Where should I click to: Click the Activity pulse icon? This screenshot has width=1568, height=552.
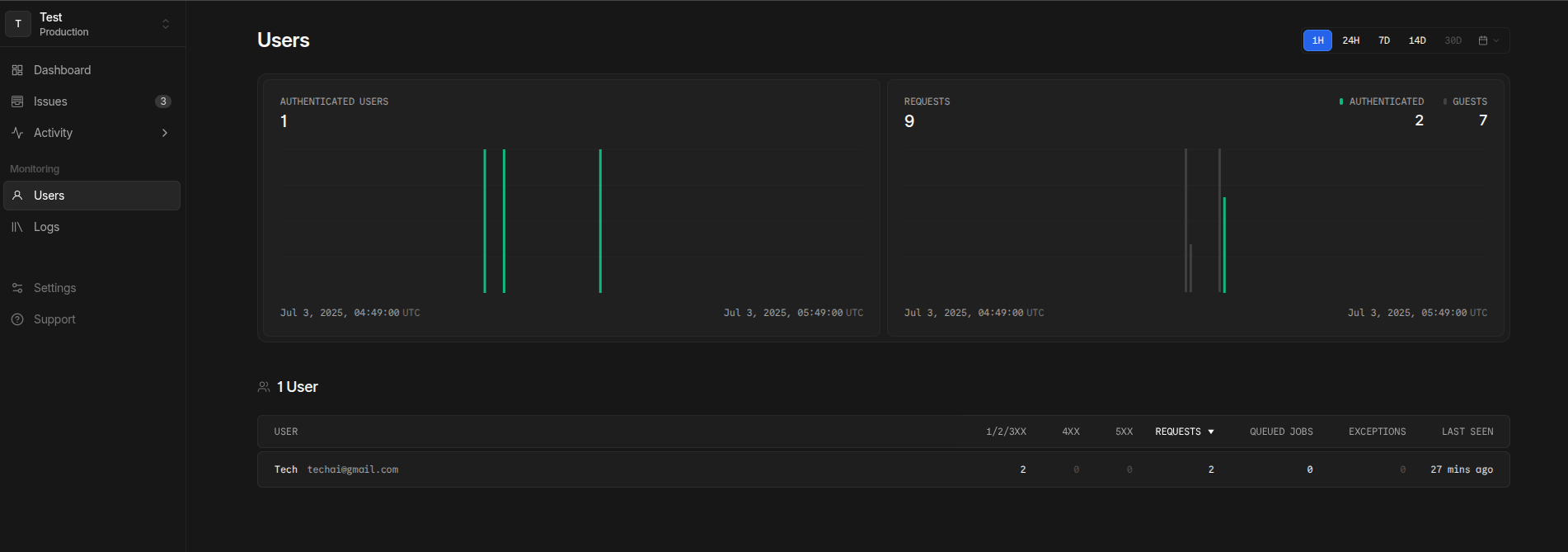pos(17,133)
